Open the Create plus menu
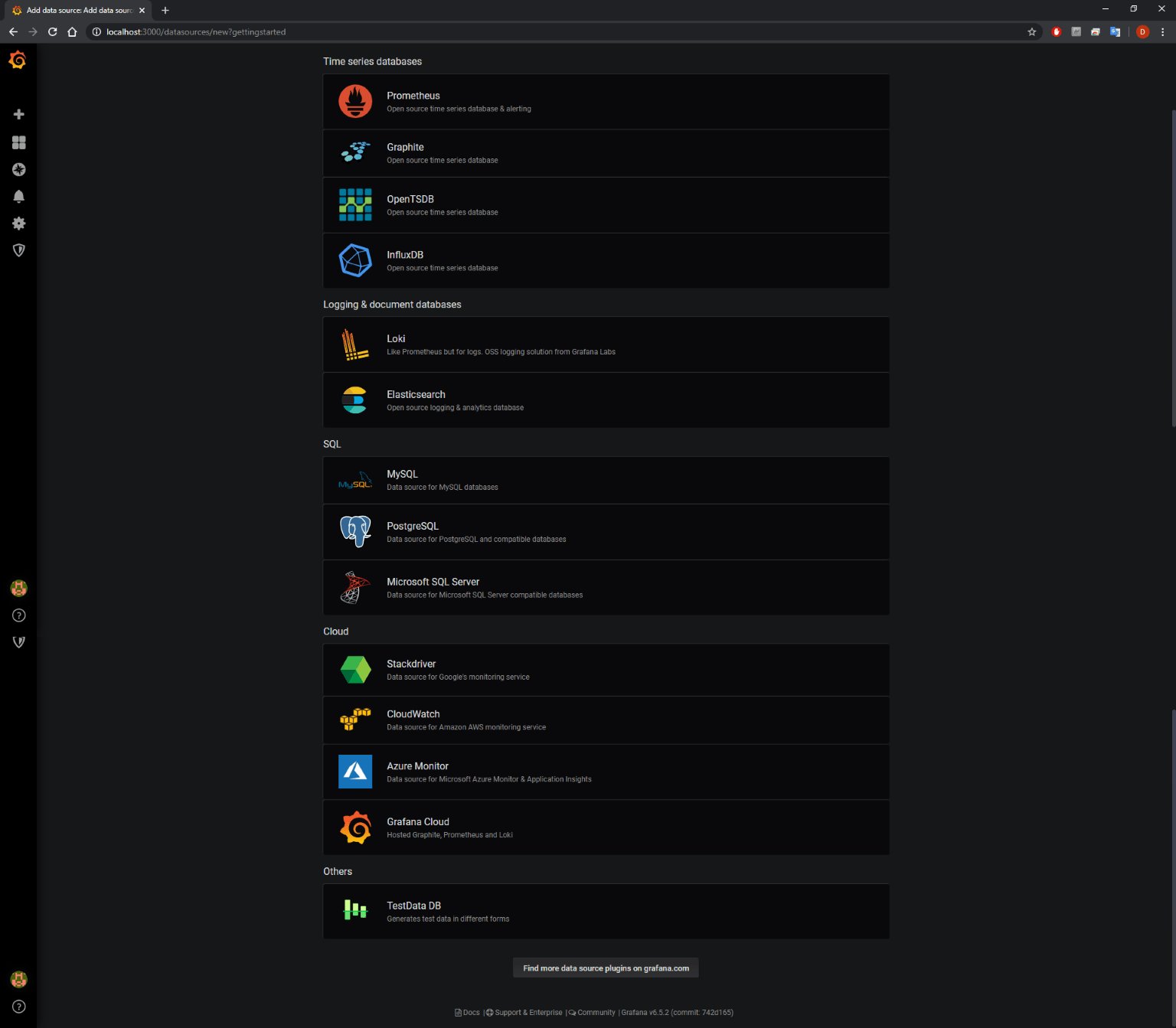 pyautogui.click(x=19, y=114)
